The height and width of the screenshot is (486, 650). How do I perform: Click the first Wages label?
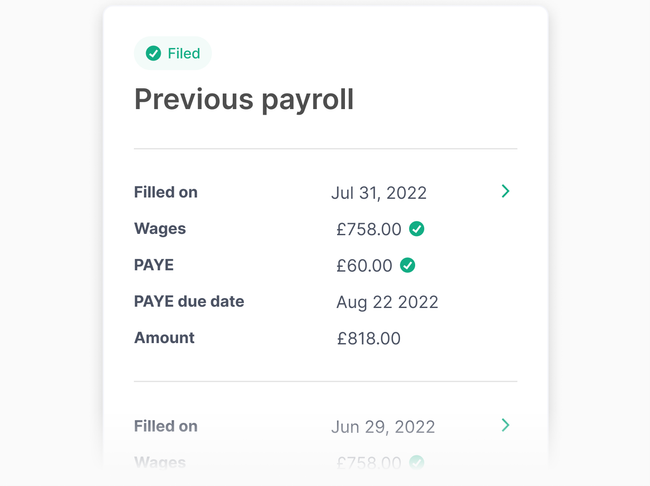point(160,229)
